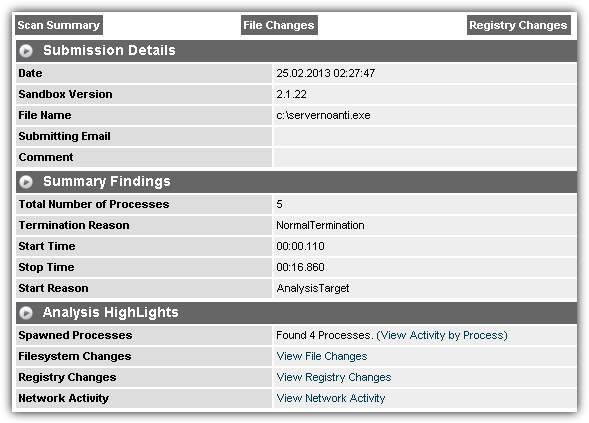Click the Sandbox Version value 2.1.22
589x423 pixels.
click(291, 94)
